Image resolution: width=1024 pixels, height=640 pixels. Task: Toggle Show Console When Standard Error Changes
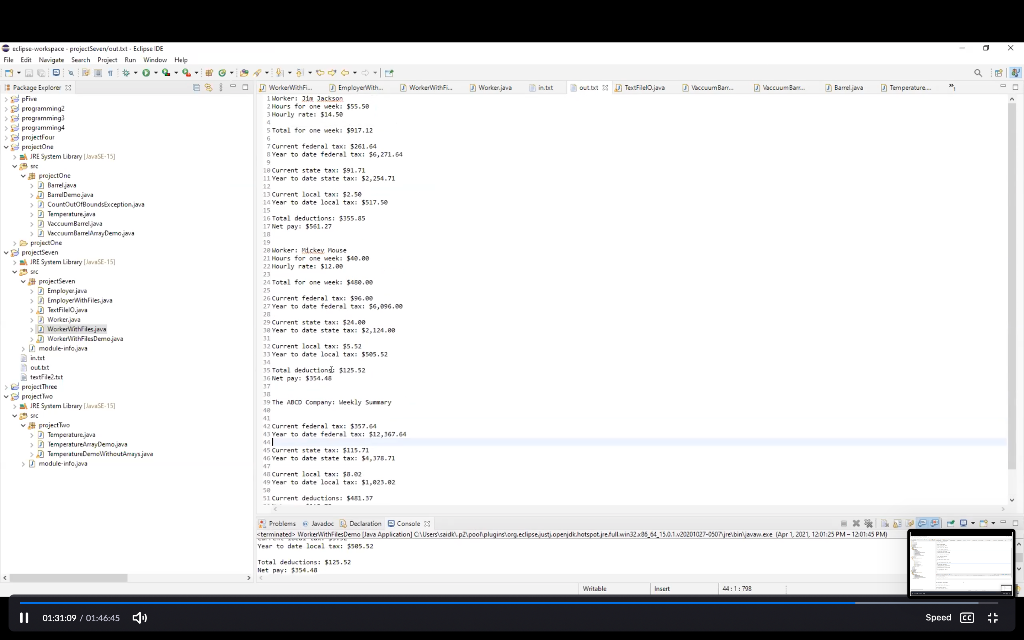point(935,523)
